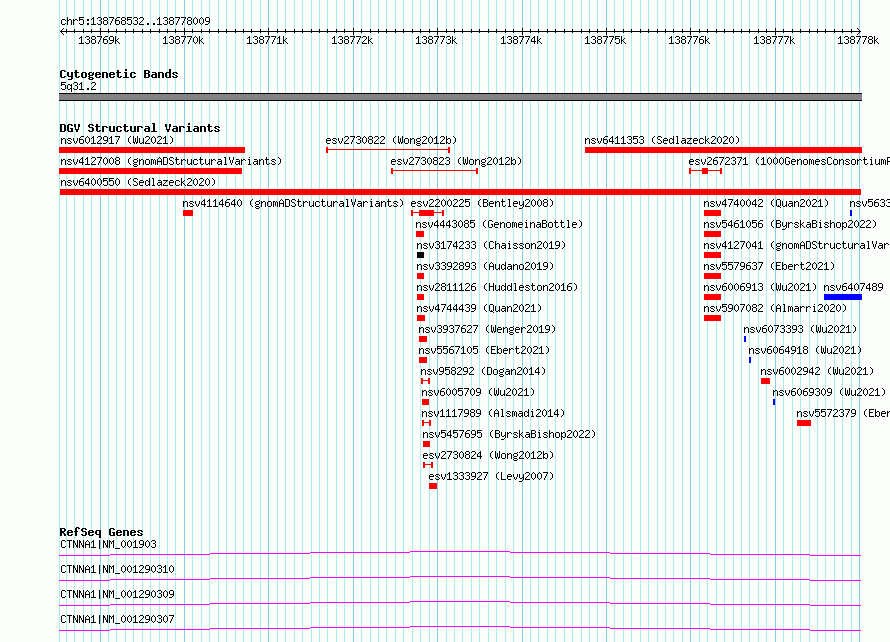This screenshot has height=642, width=890.
Task: Select the nsv6400550 (Sedlazeck2020) label
Action: pos(138,182)
